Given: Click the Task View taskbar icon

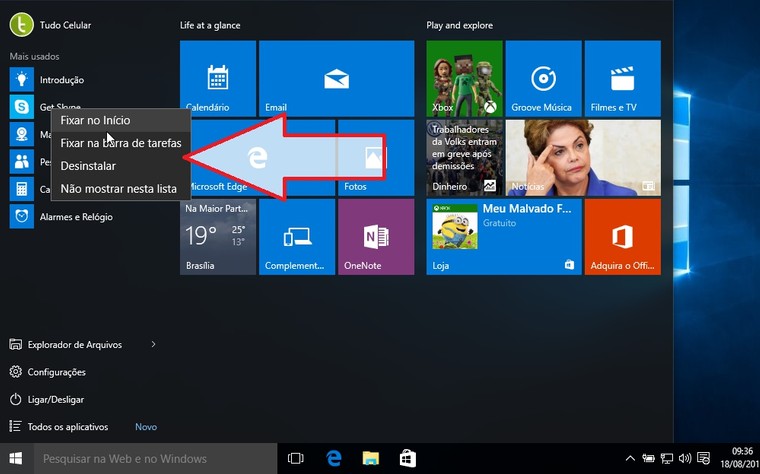Looking at the screenshot, I should [x=295, y=458].
